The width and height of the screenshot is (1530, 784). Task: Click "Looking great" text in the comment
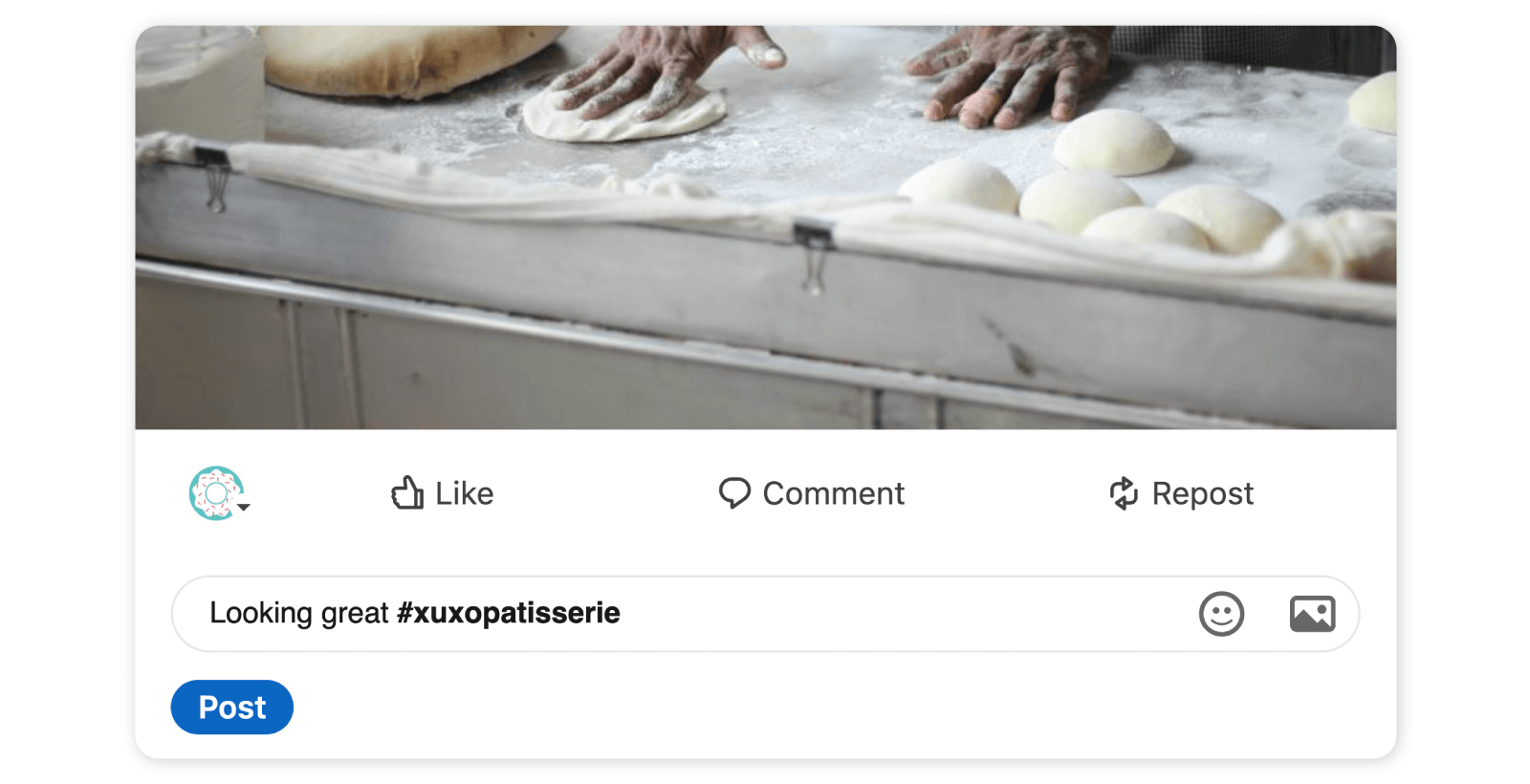tap(298, 613)
